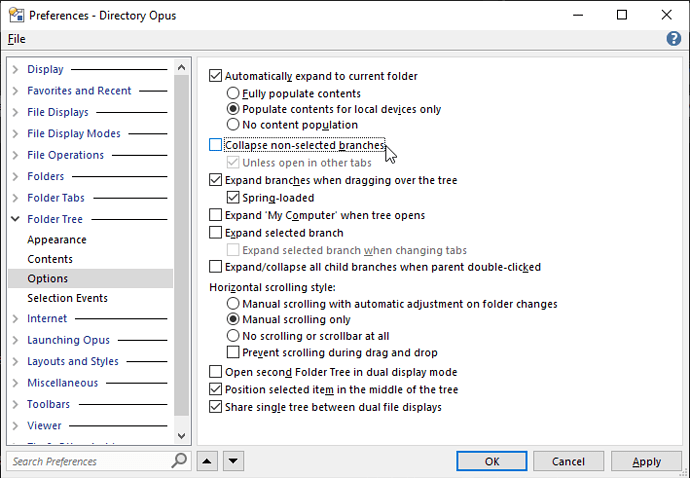The height and width of the screenshot is (478, 690).
Task: Open Selection Events page
Action: pos(67,298)
